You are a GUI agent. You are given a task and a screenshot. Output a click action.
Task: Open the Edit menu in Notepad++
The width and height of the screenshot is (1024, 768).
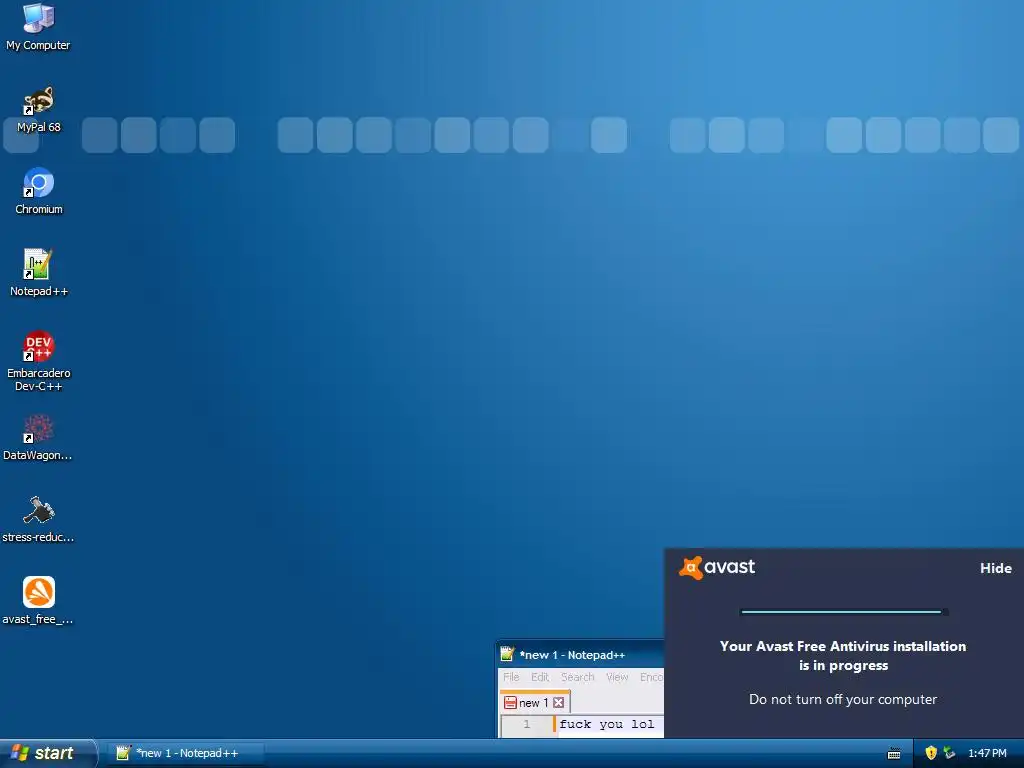coord(540,677)
